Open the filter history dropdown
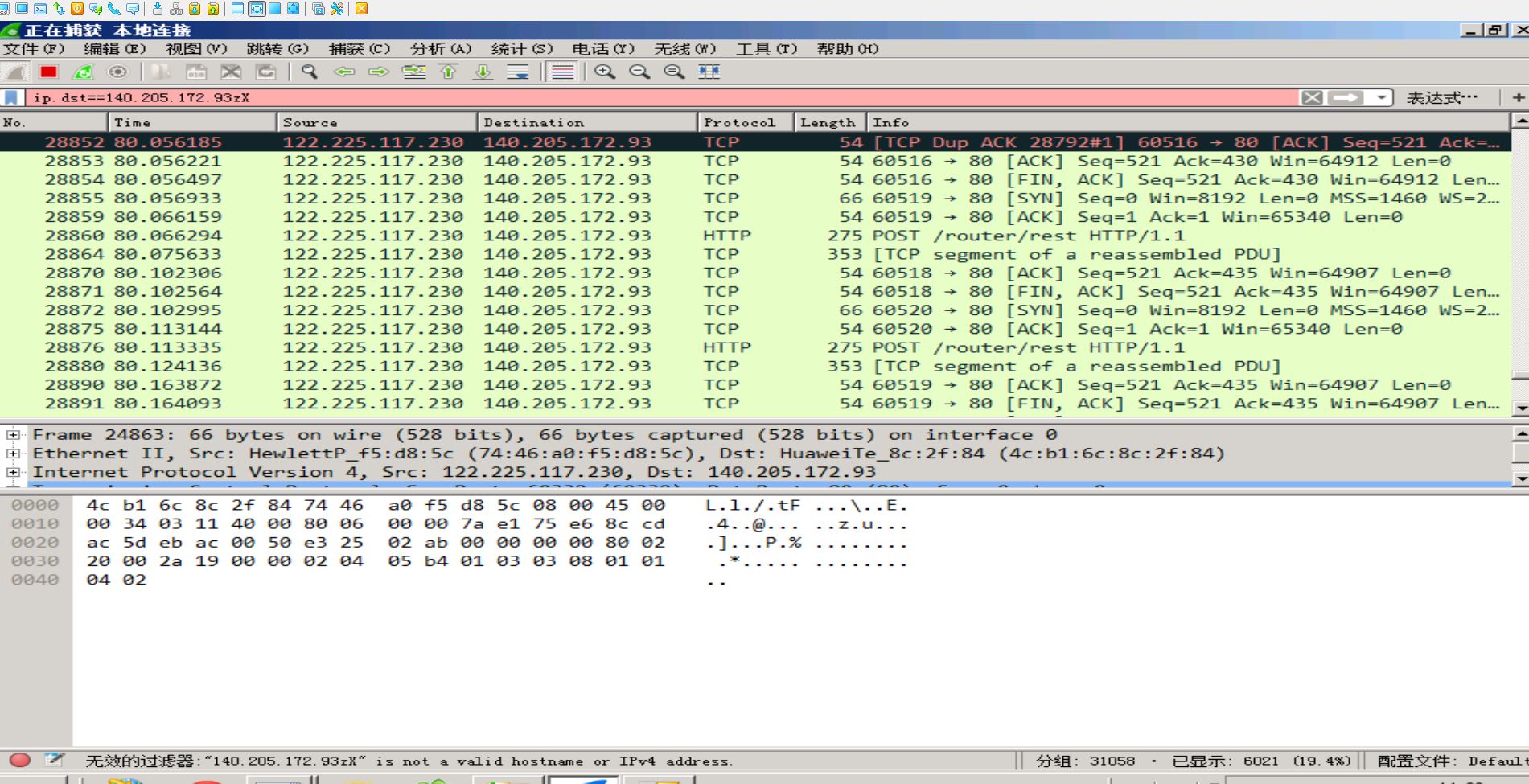This screenshot has width=1529, height=784. [x=1381, y=97]
